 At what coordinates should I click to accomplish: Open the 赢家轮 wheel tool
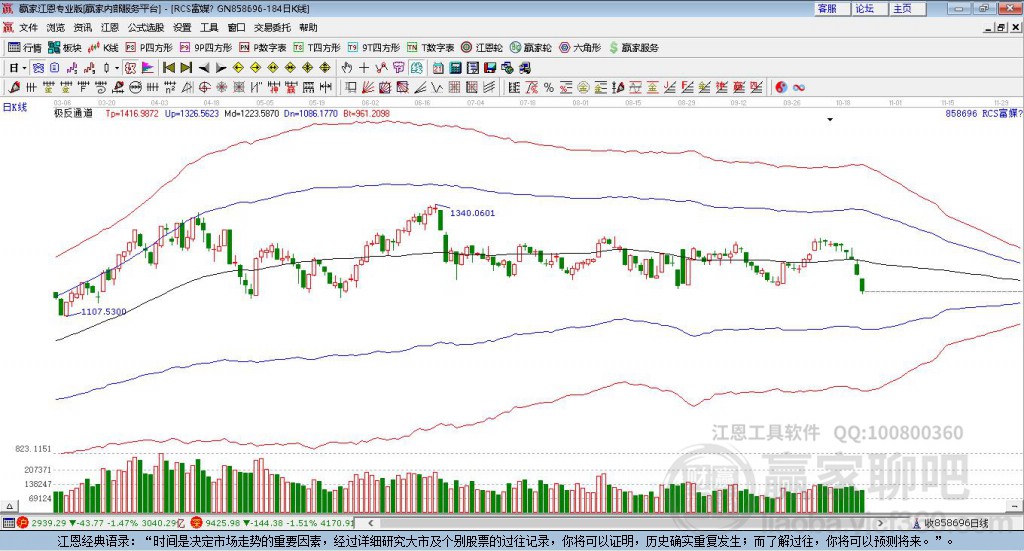tap(530, 48)
